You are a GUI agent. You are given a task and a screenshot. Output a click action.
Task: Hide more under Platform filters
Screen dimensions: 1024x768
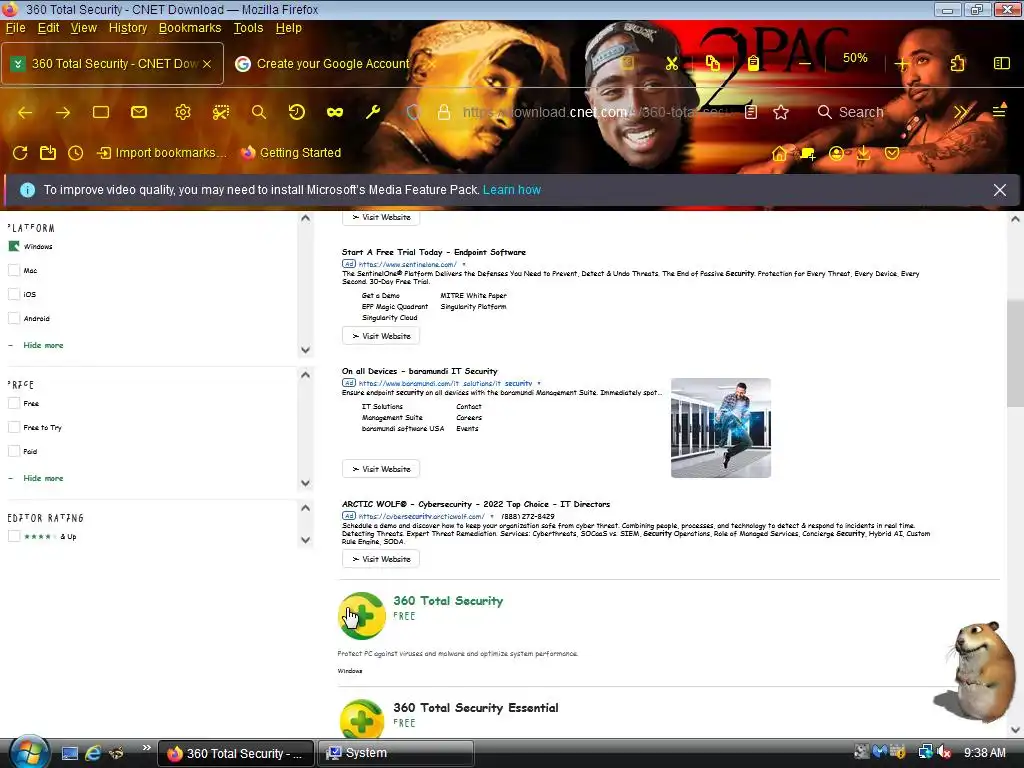[43, 345]
